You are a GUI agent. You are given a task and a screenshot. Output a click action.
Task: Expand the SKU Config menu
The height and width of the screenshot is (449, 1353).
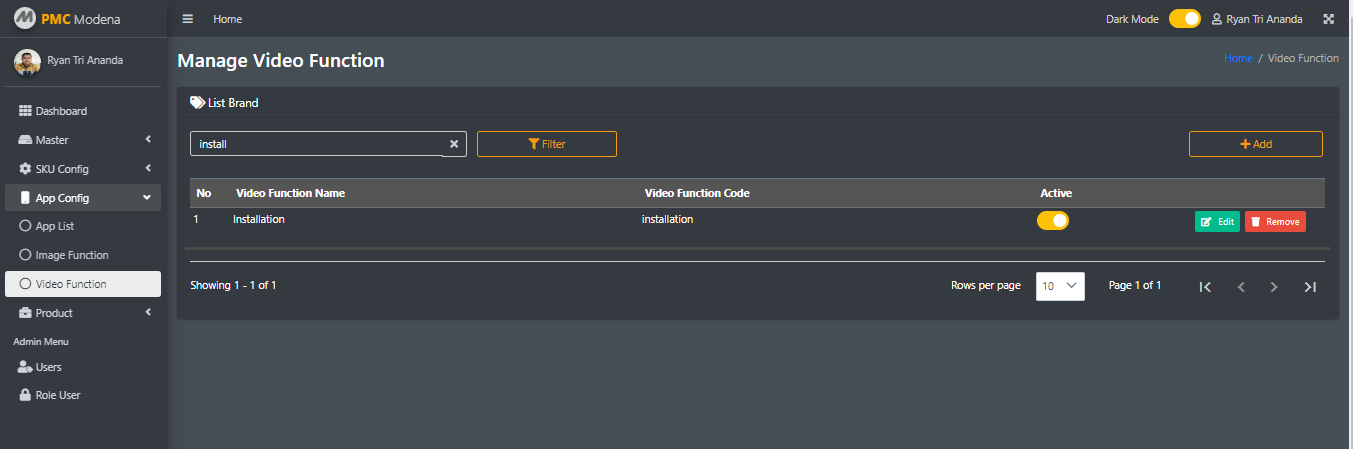[x=82, y=169]
